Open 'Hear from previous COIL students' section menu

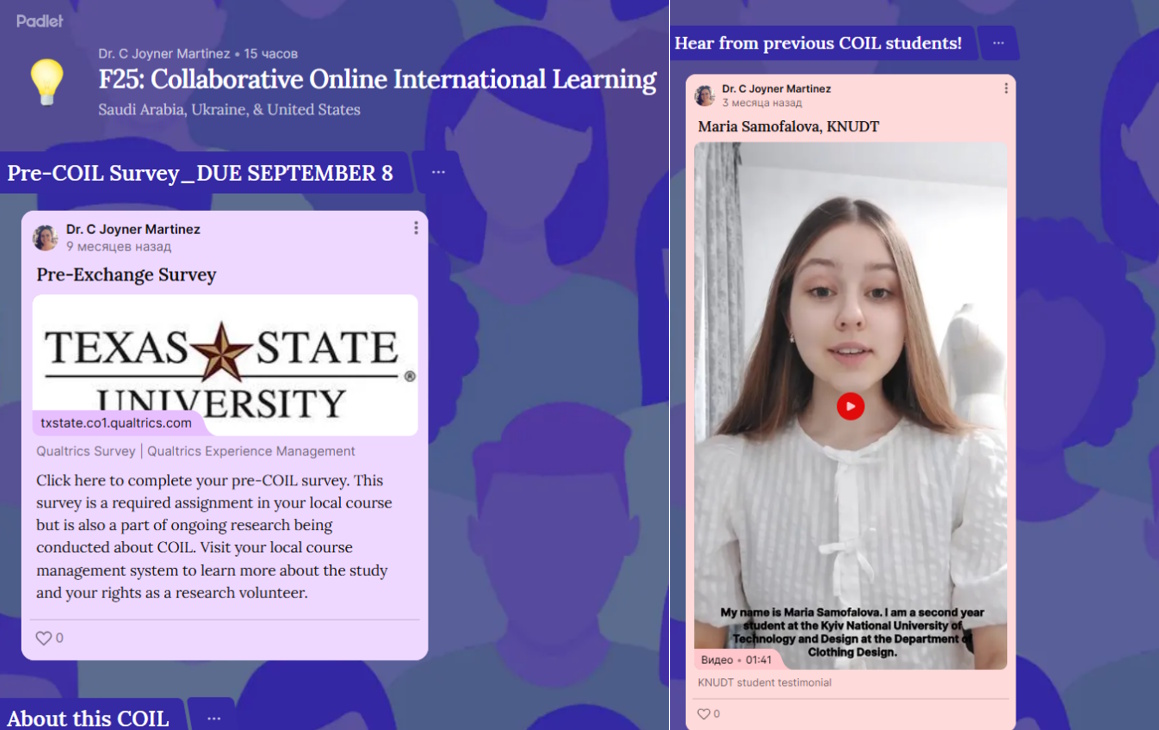pos(998,43)
